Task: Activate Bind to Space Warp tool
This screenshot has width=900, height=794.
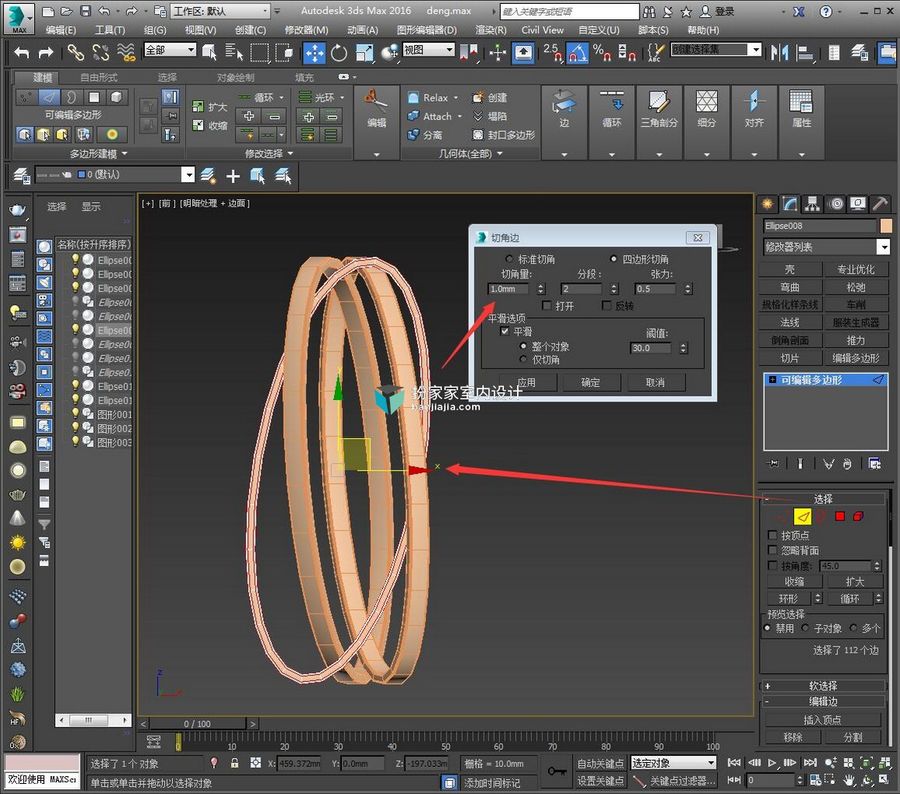Action: pos(126,53)
